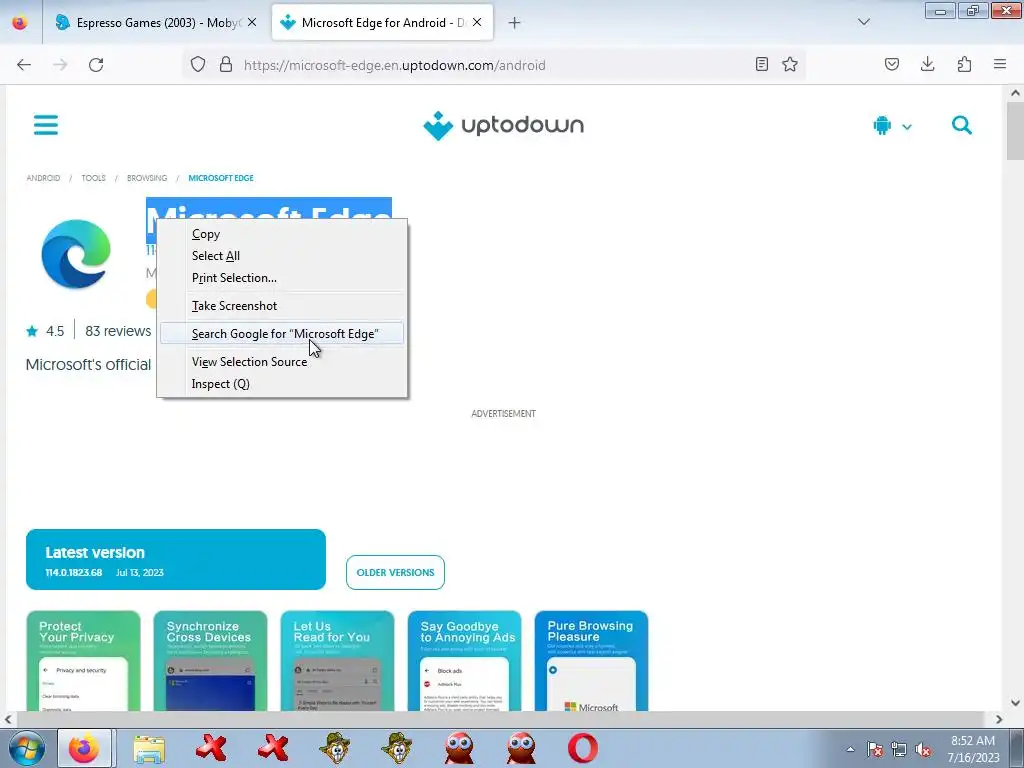Image resolution: width=1024 pixels, height=768 pixels.
Task: Follow the TOOLS breadcrumb link
Action: (x=93, y=178)
